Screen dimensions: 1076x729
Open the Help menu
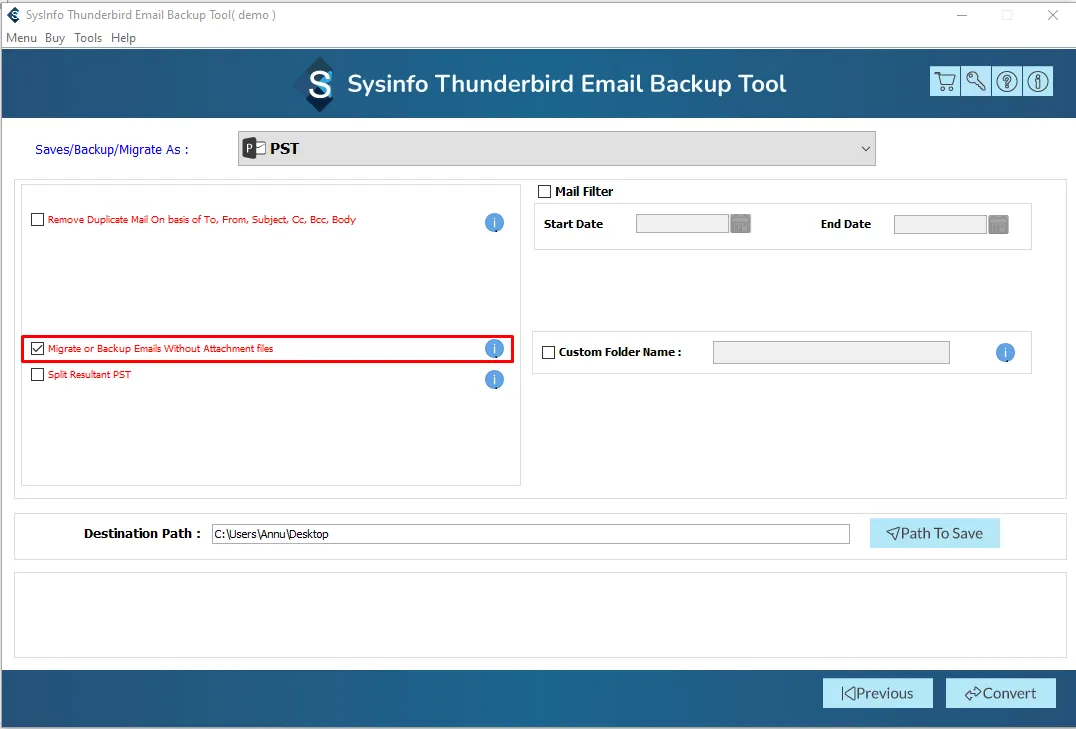(x=124, y=38)
